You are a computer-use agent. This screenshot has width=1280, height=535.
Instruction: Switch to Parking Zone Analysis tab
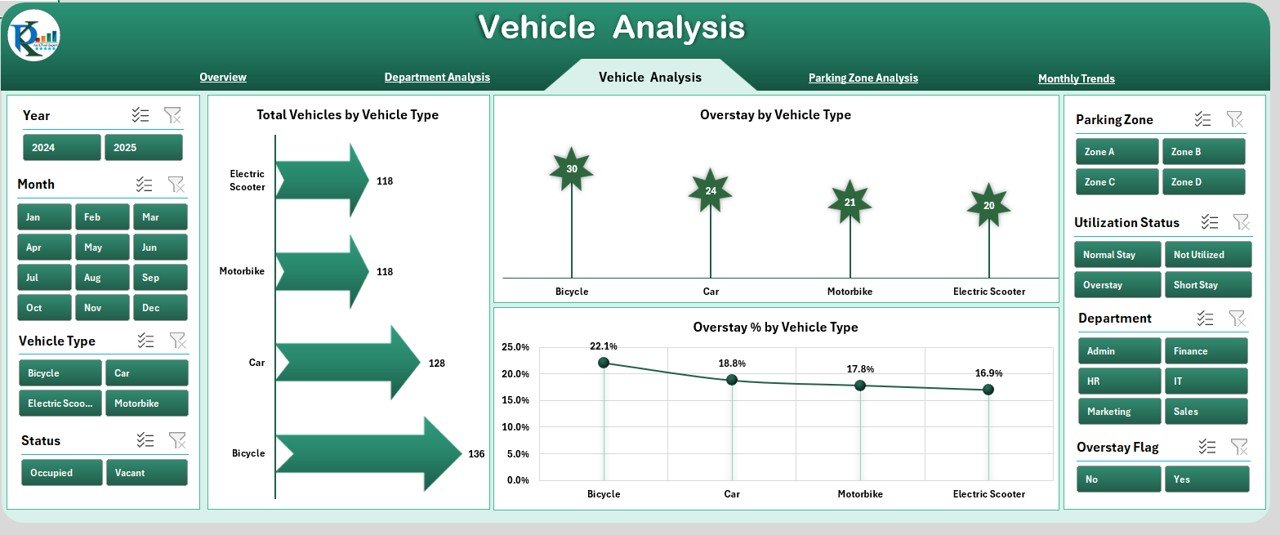click(x=863, y=78)
